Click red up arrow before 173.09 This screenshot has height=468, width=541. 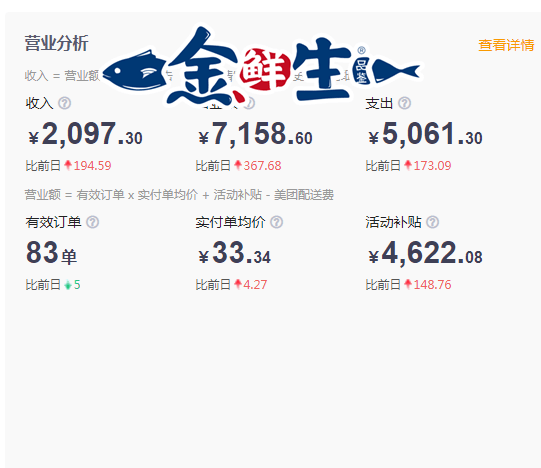pos(408,165)
